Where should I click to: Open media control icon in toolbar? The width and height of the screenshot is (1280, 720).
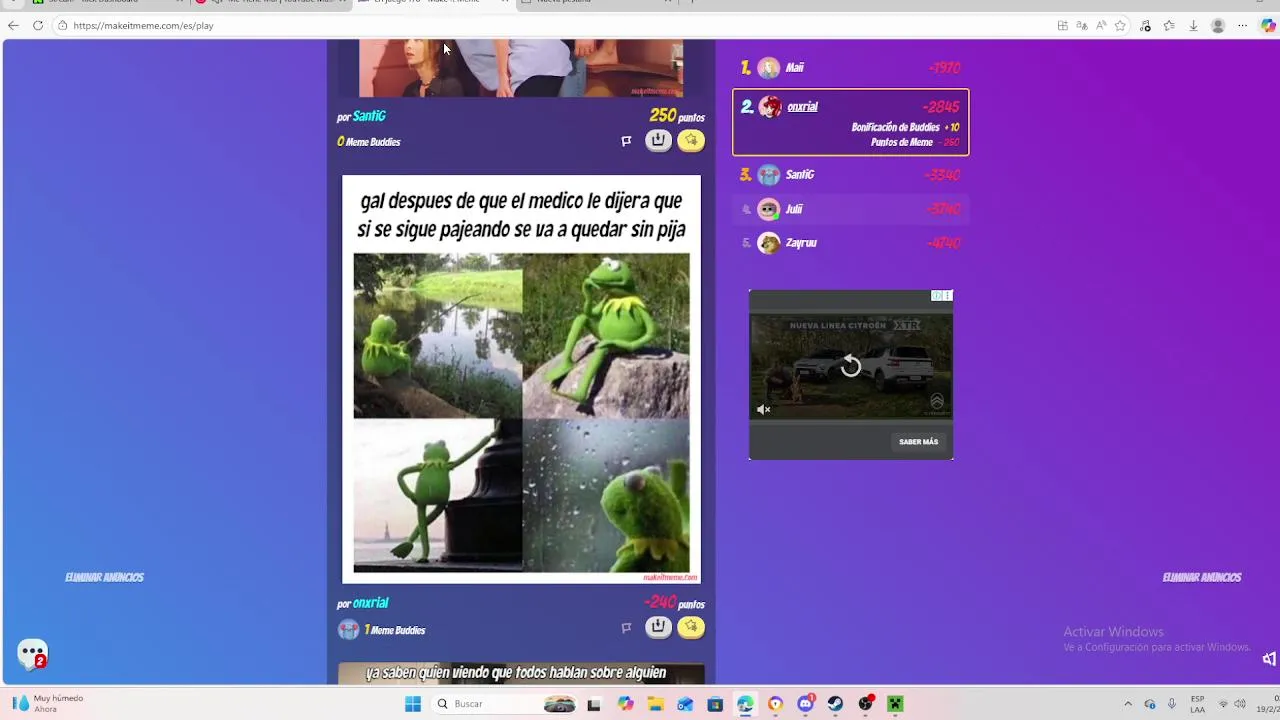(1146, 26)
